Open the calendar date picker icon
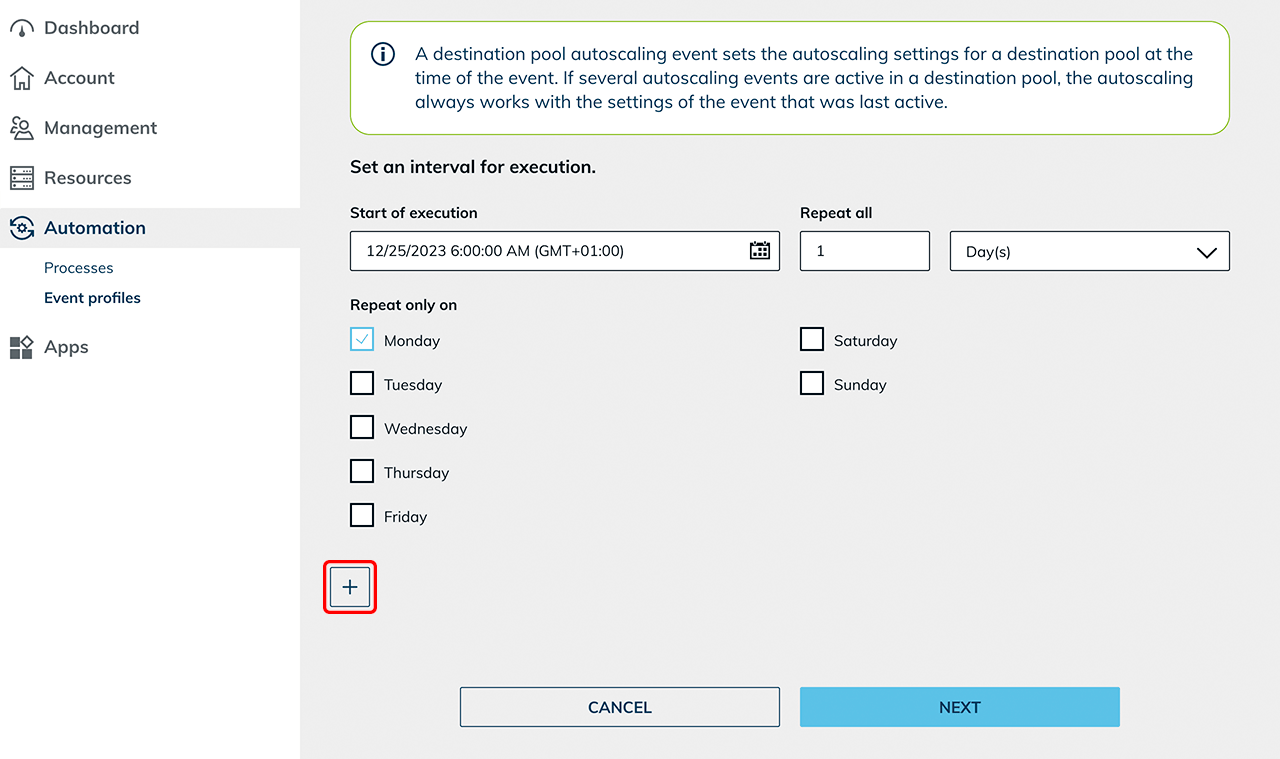The image size is (1280, 759). 760,251
